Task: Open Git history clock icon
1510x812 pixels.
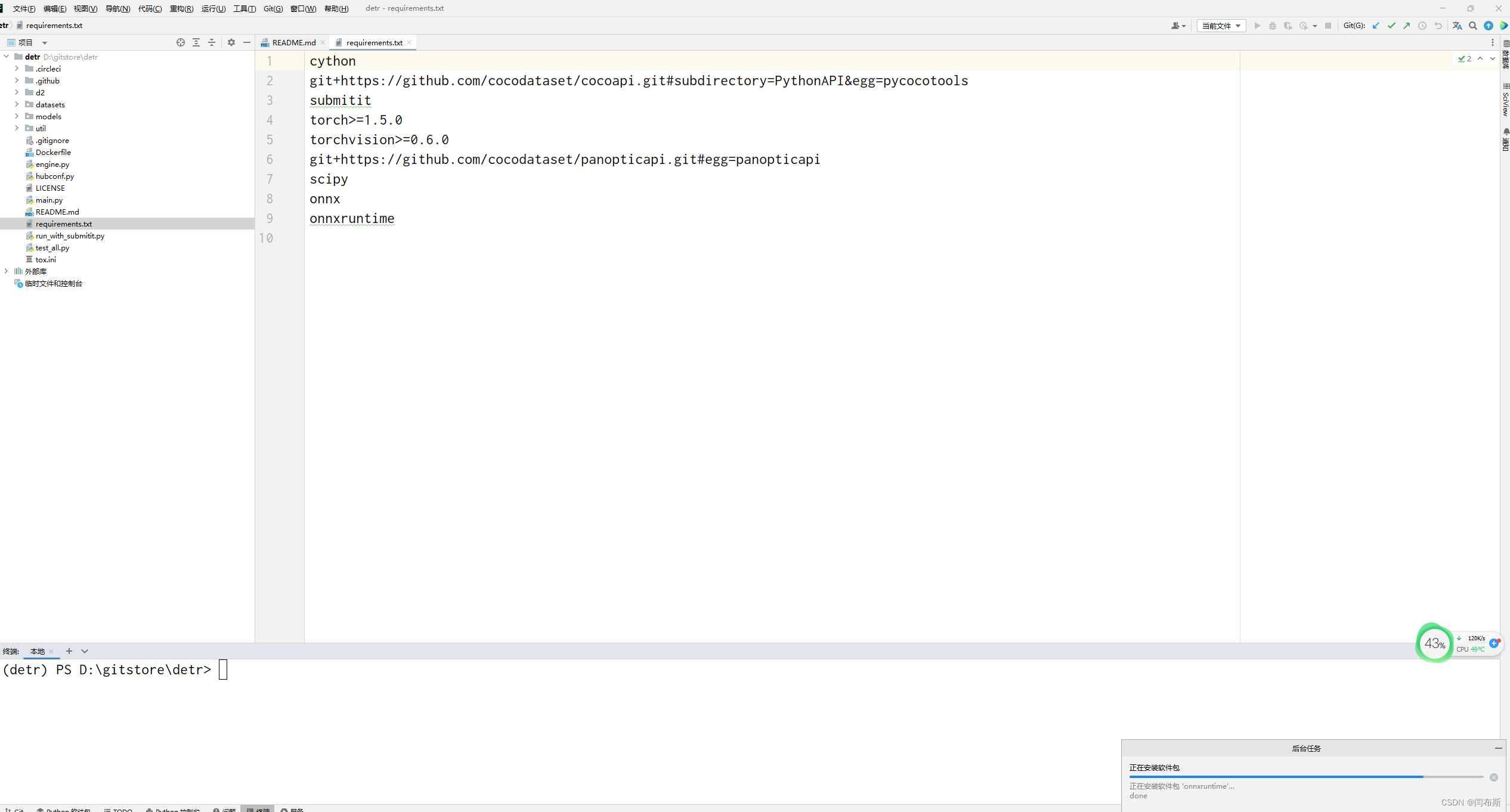Action: (x=1422, y=26)
